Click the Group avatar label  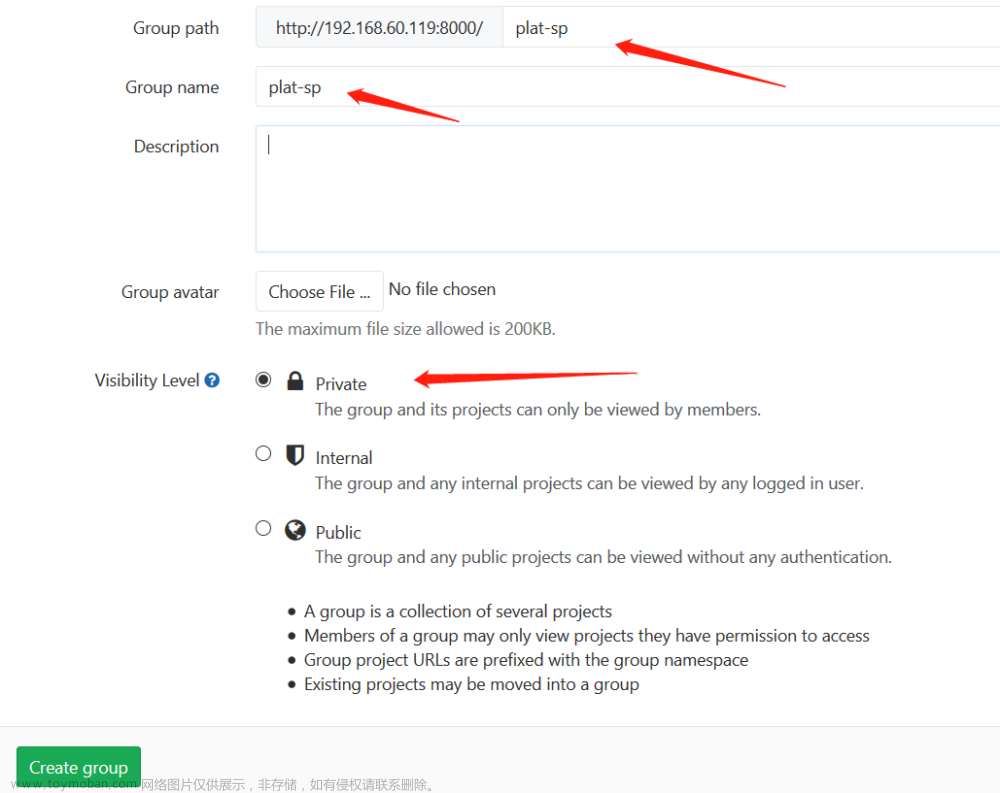click(x=170, y=292)
